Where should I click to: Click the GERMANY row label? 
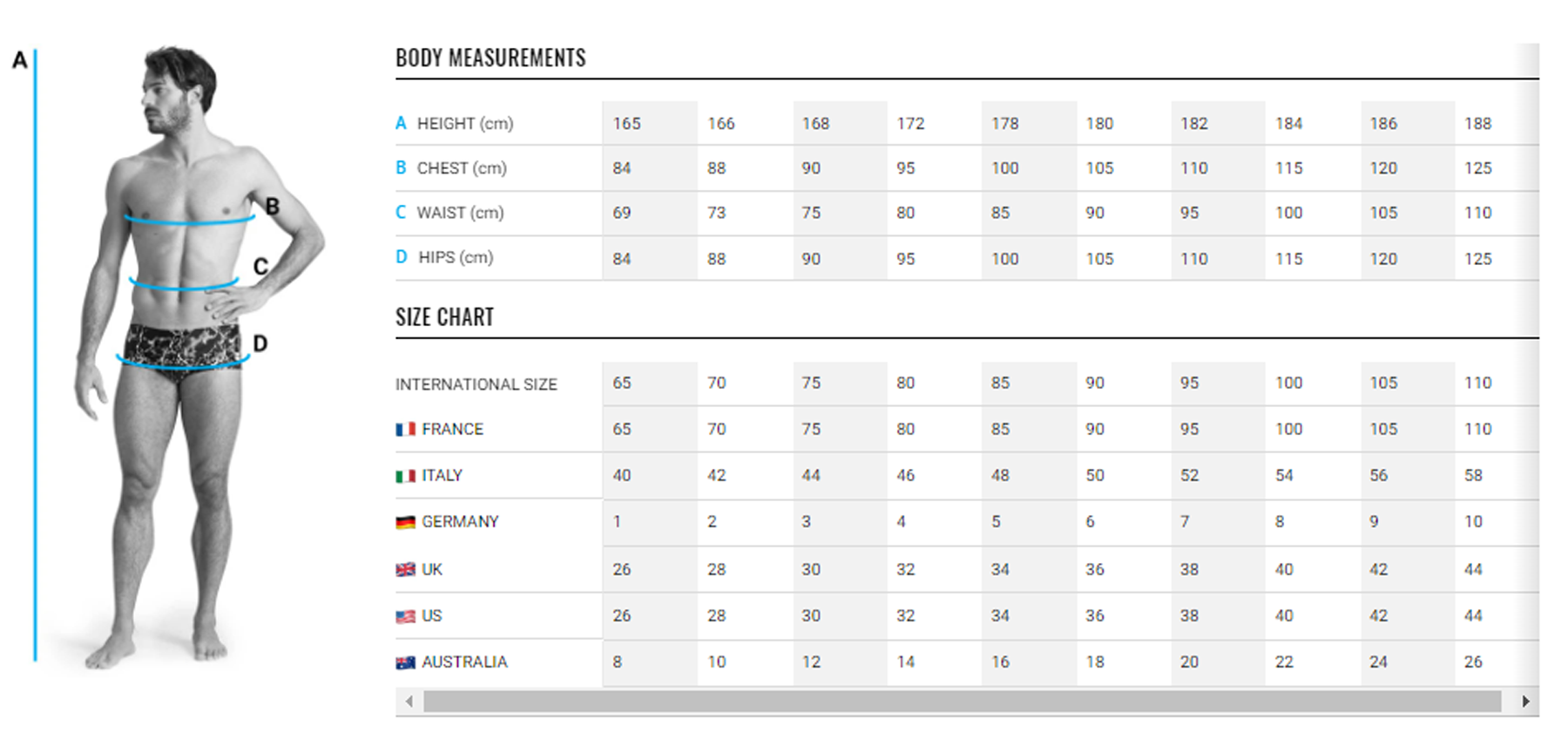[x=460, y=522]
